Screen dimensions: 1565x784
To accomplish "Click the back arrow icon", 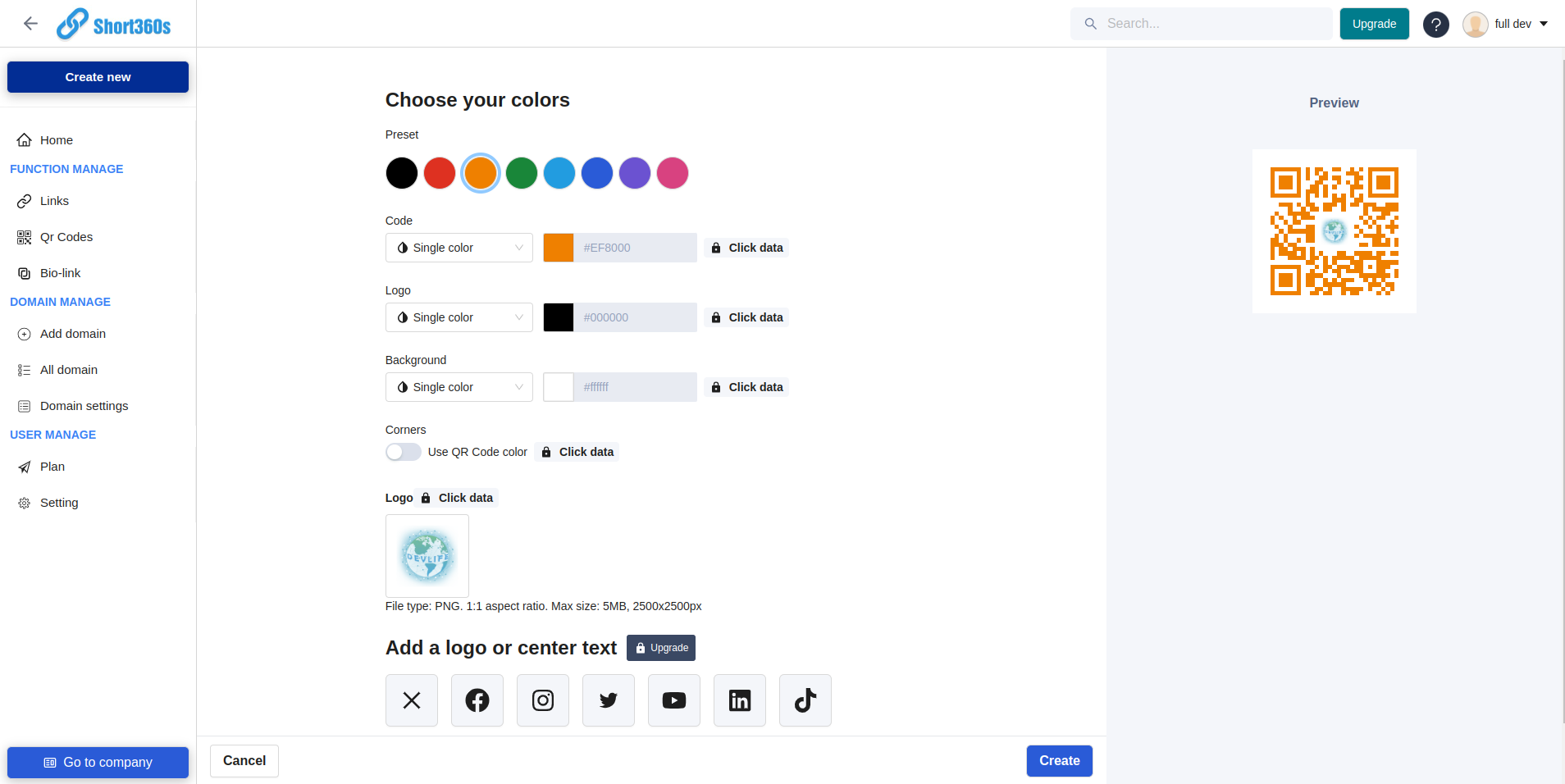I will [x=30, y=24].
